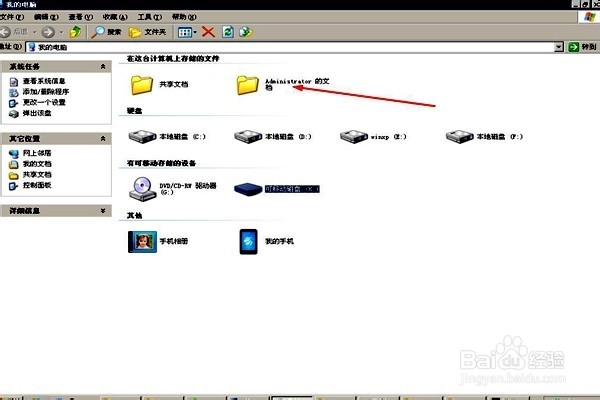
Task: Select the Administrator 的文档 folder icon
Action: pyautogui.click(x=248, y=85)
